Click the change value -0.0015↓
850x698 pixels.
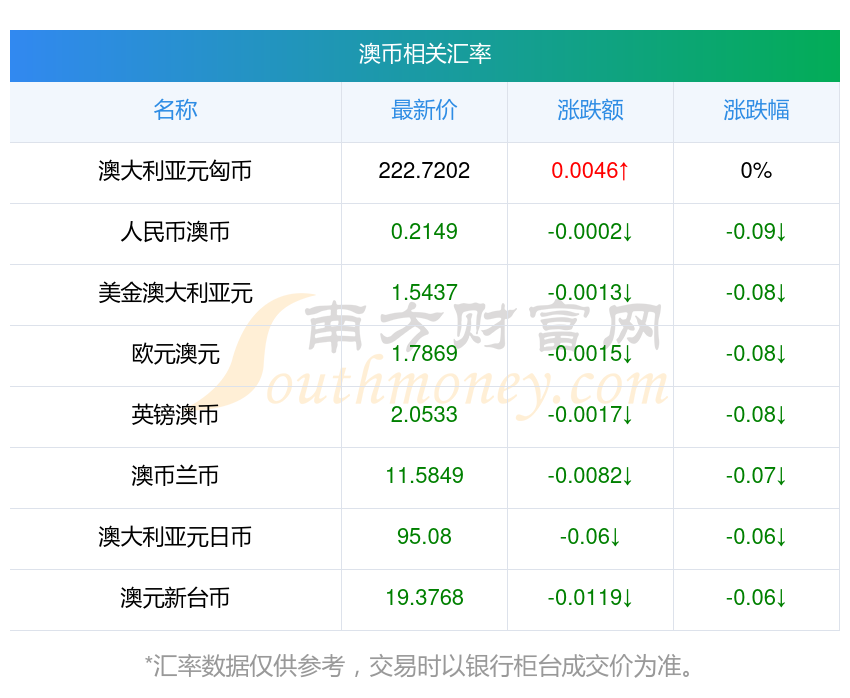tap(590, 354)
